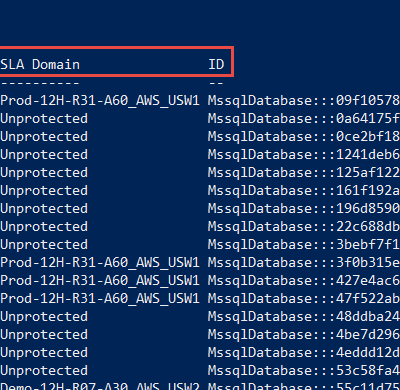The image size is (400, 390).
Task: Click Unprotected beside MssqlDatabase:::22c688db
Action: 44,226
